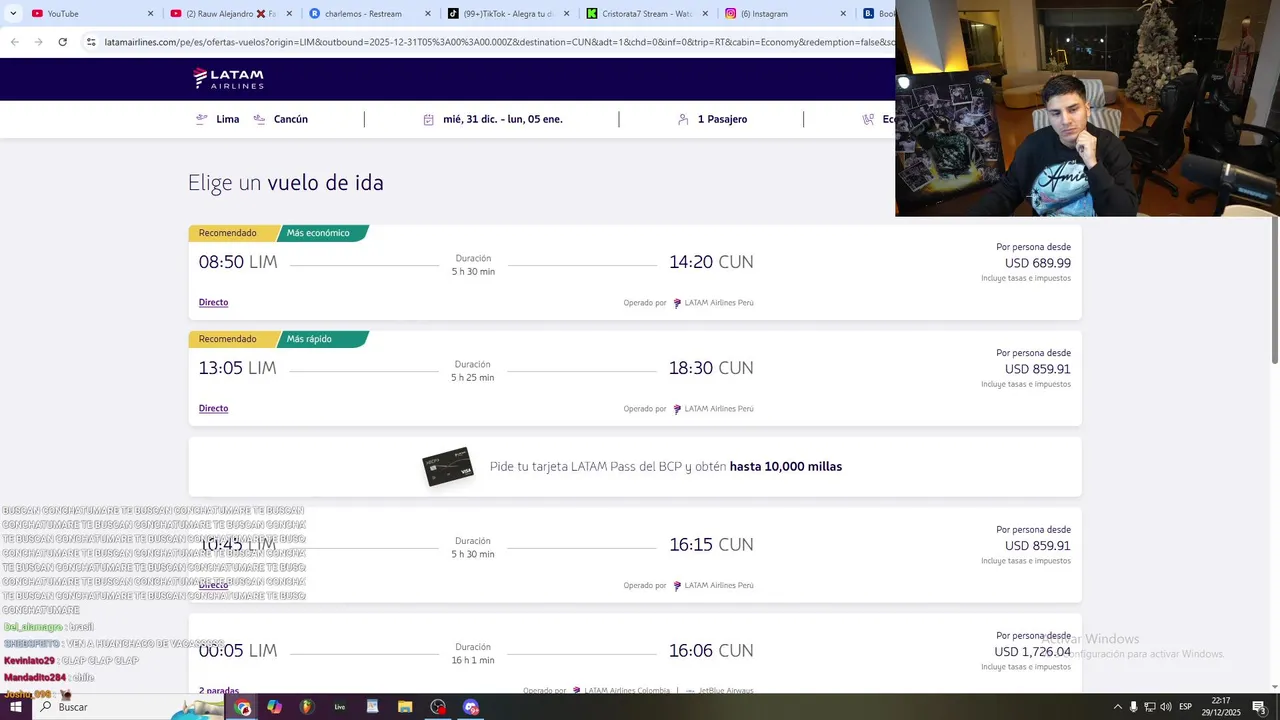Screen dimensions: 1280x720
Task: Open the dates selector mié, 31 dic. - lun, 05 ene.
Action: tap(503, 119)
